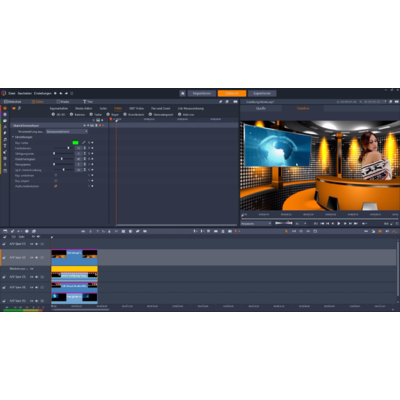Toggle visibility eye on A/V Spur (3)
400x400 pixels.
(x=32, y=277)
